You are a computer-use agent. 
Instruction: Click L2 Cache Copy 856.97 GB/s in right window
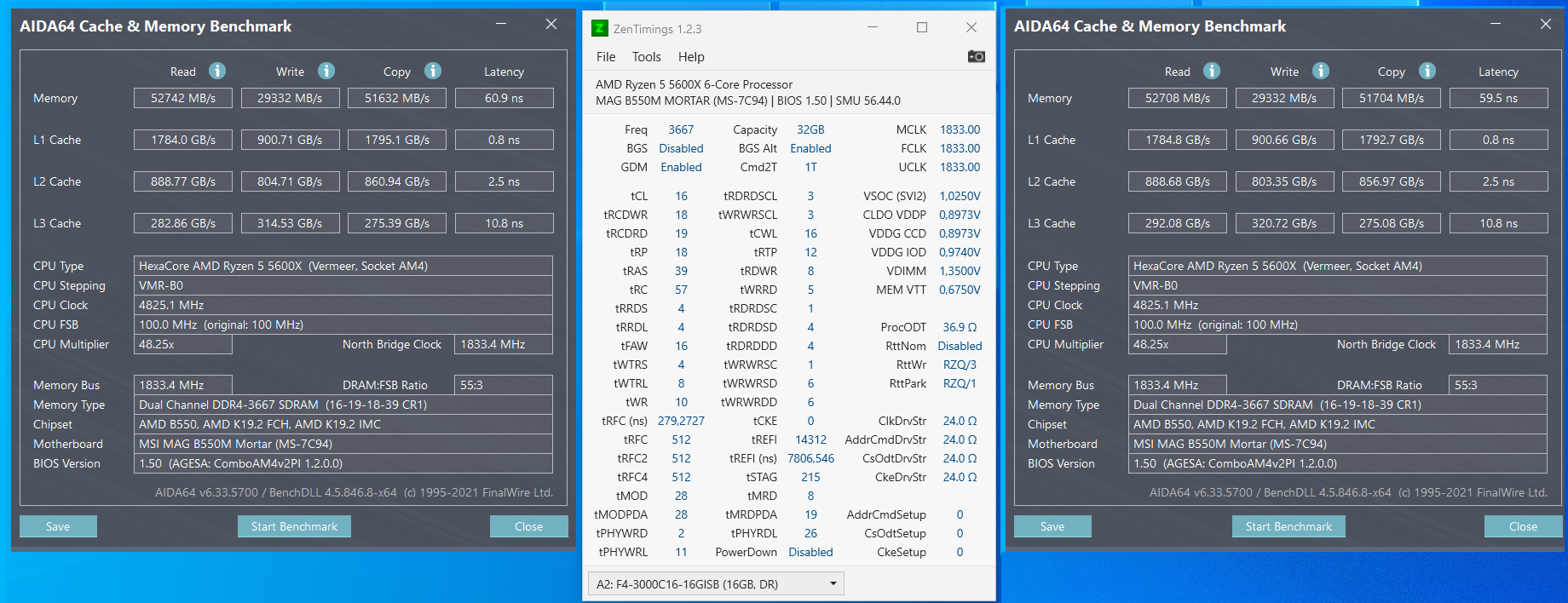[x=1392, y=181]
